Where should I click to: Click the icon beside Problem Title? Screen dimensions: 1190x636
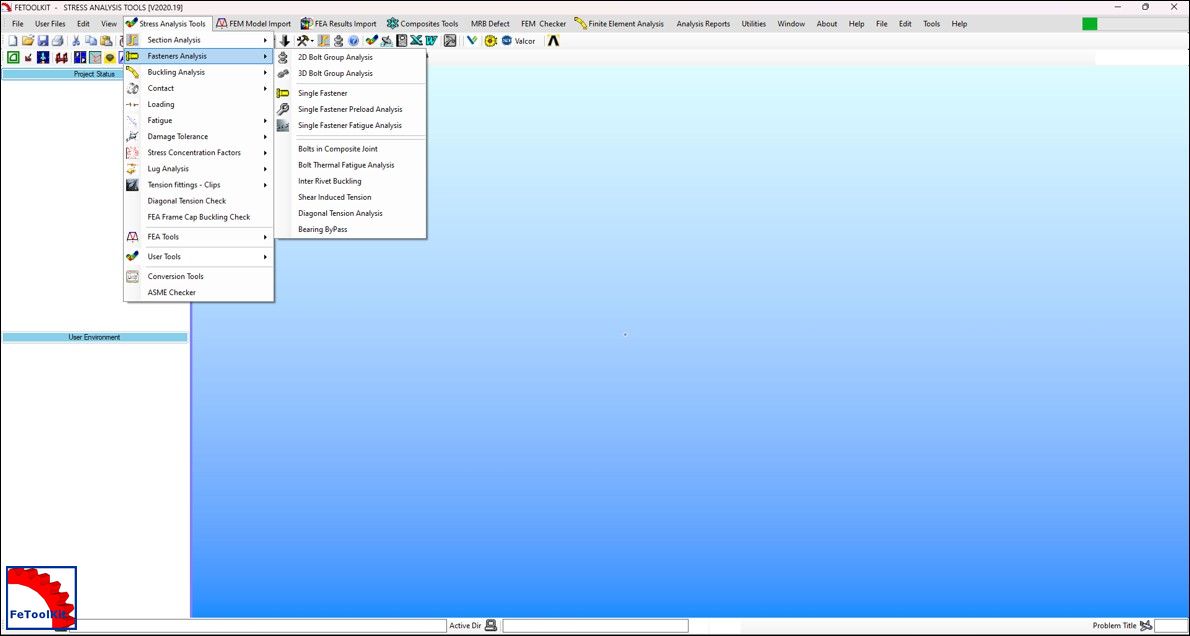(1146, 625)
